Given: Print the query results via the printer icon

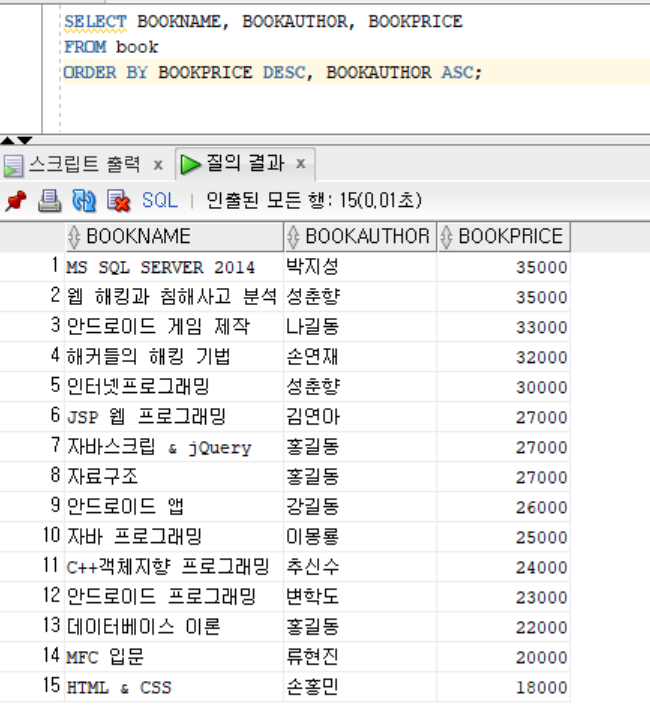Looking at the screenshot, I should [x=49, y=201].
